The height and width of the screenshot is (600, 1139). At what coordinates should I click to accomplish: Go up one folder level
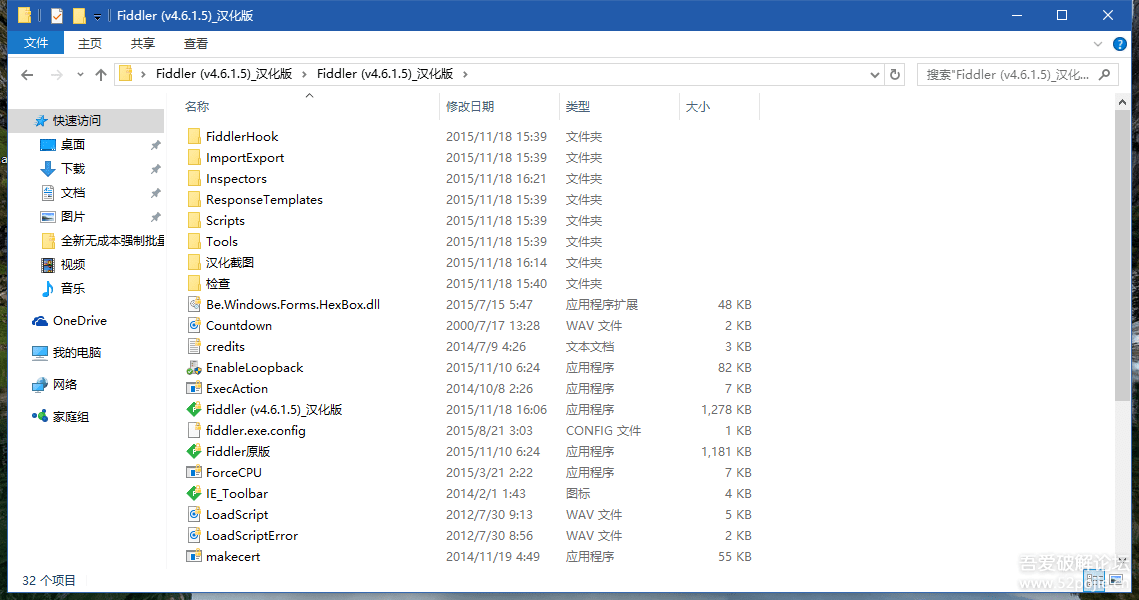point(101,75)
